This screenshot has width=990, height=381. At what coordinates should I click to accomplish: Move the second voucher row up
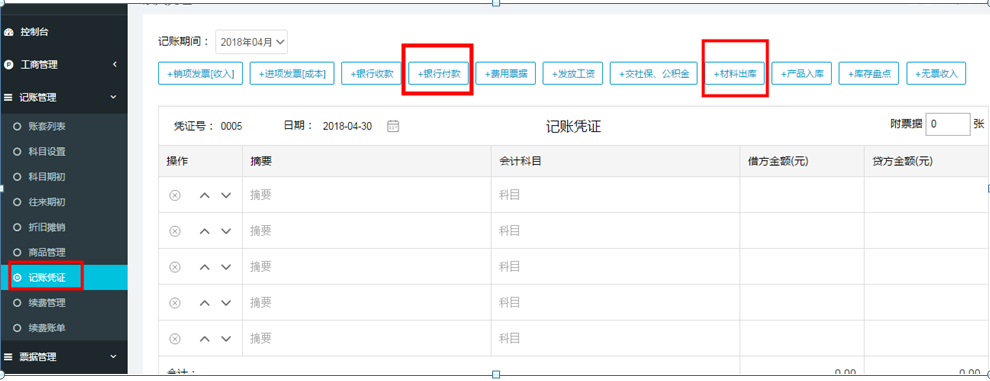click(x=205, y=231)
